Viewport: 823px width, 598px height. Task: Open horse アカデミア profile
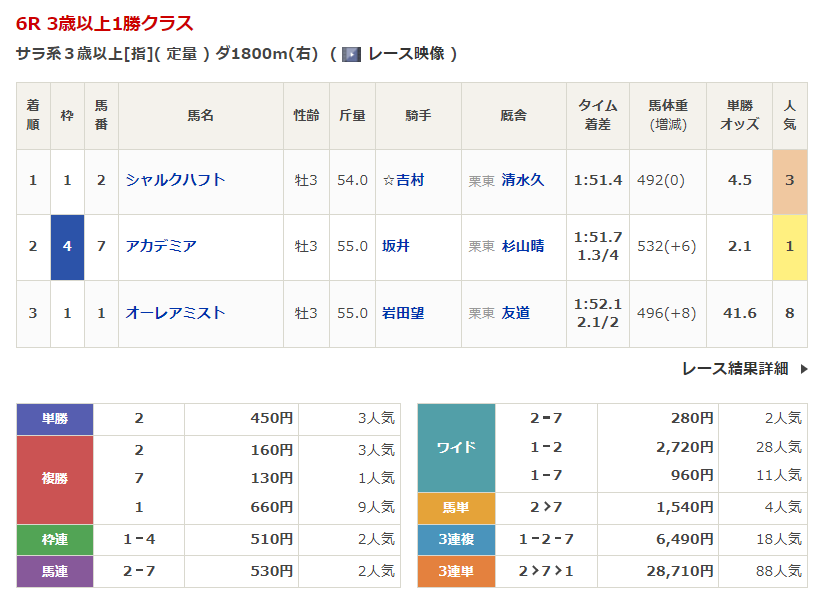(x=161, y=246)
